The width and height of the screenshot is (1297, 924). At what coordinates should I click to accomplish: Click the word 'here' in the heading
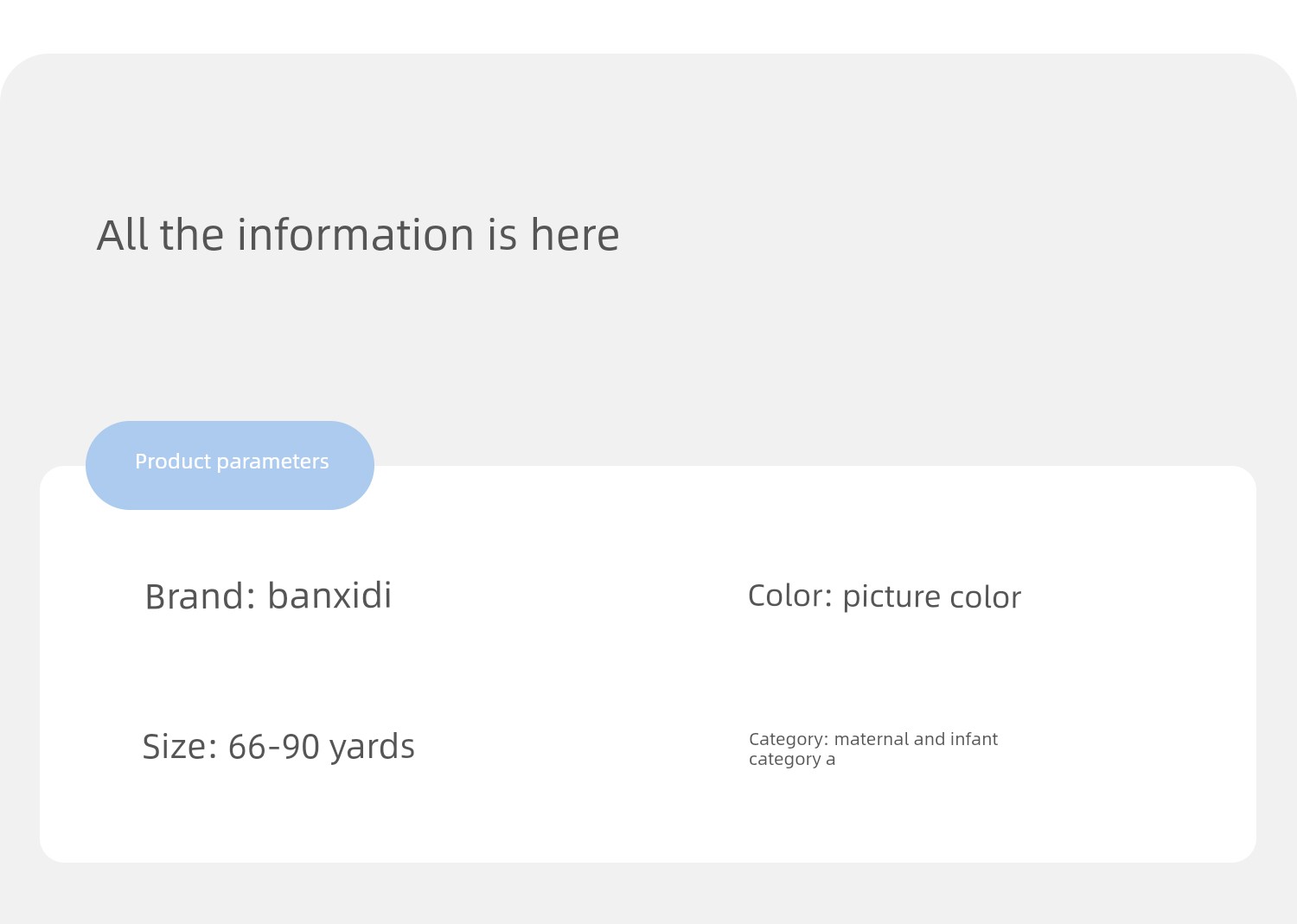pos(575,235)
